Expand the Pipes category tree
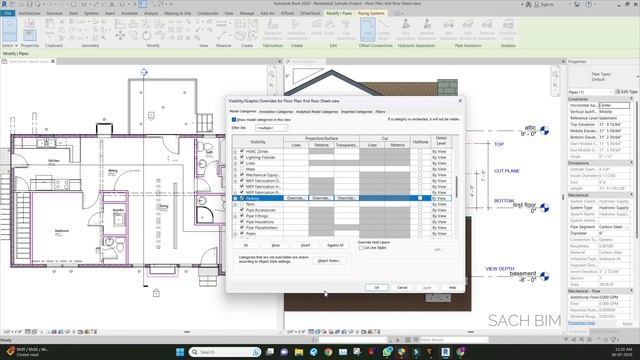 (x=235, y=233)
